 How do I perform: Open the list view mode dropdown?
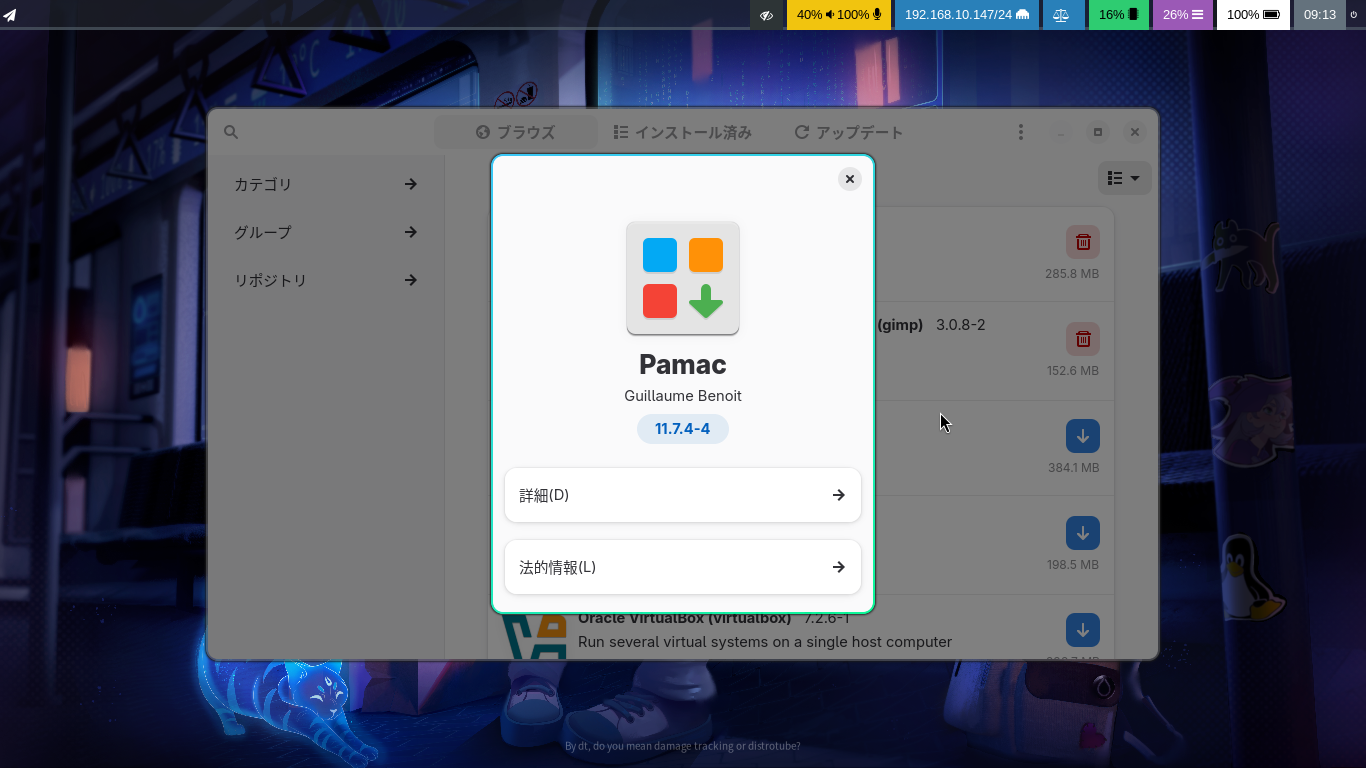coord(1125,178)
